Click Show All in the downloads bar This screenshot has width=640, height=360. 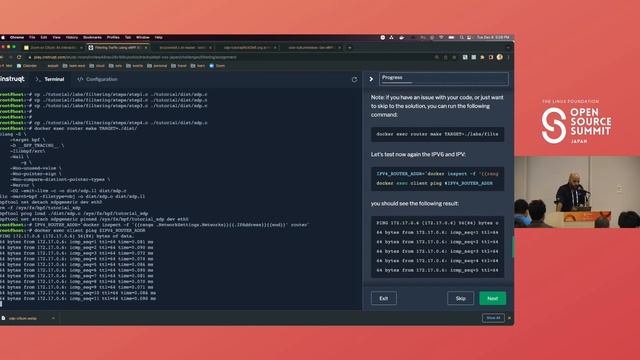click(493, 318)
